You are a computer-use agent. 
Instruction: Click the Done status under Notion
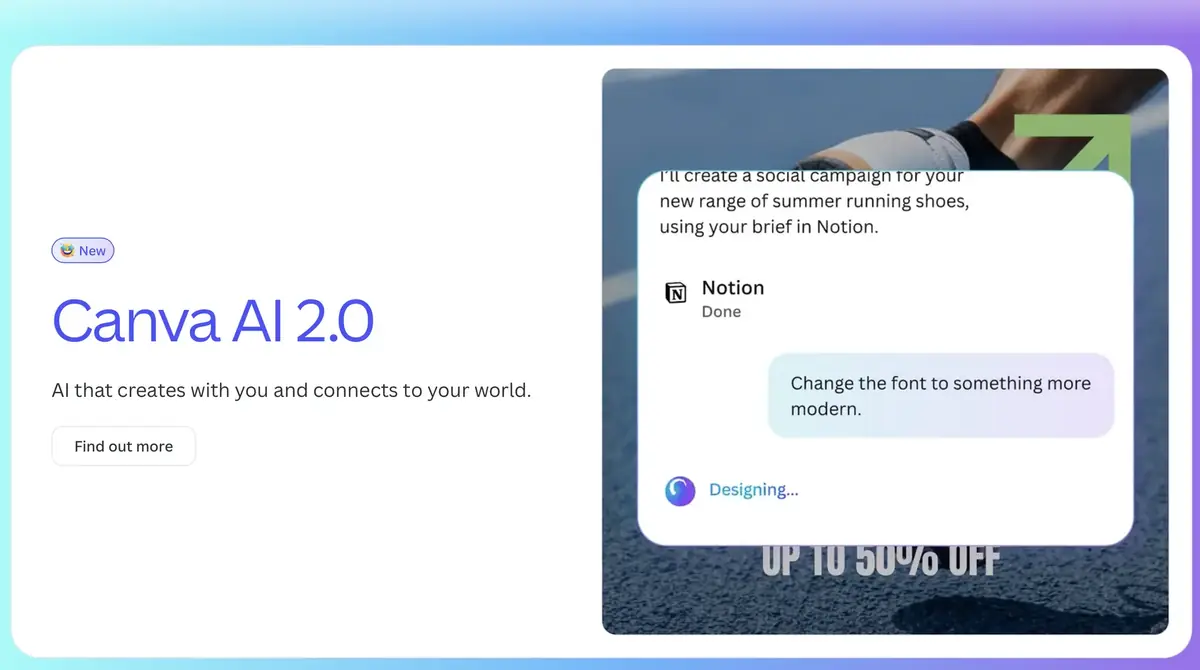point(721,312)
